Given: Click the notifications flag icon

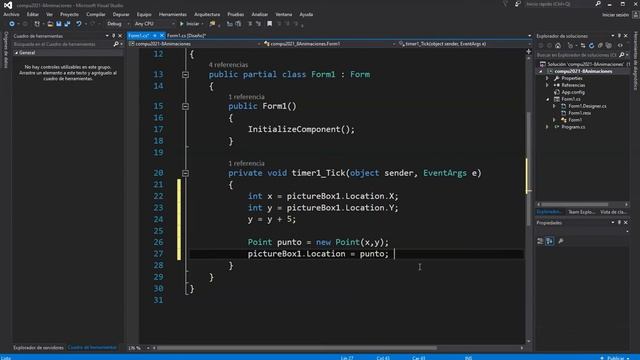Looking at the screenshot, I should tap(505, 4).
